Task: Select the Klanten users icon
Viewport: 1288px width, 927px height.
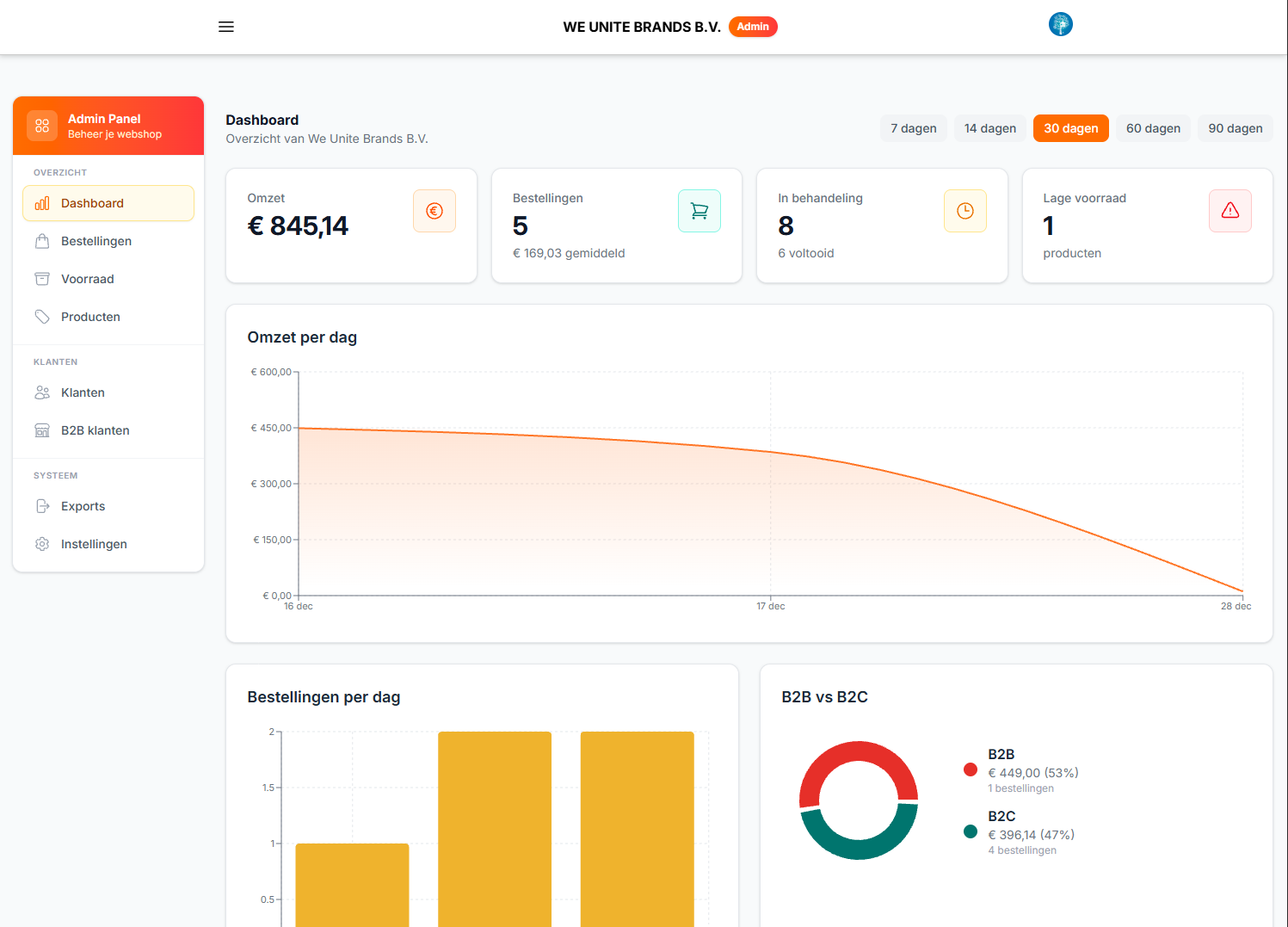Action: point(41,392)
